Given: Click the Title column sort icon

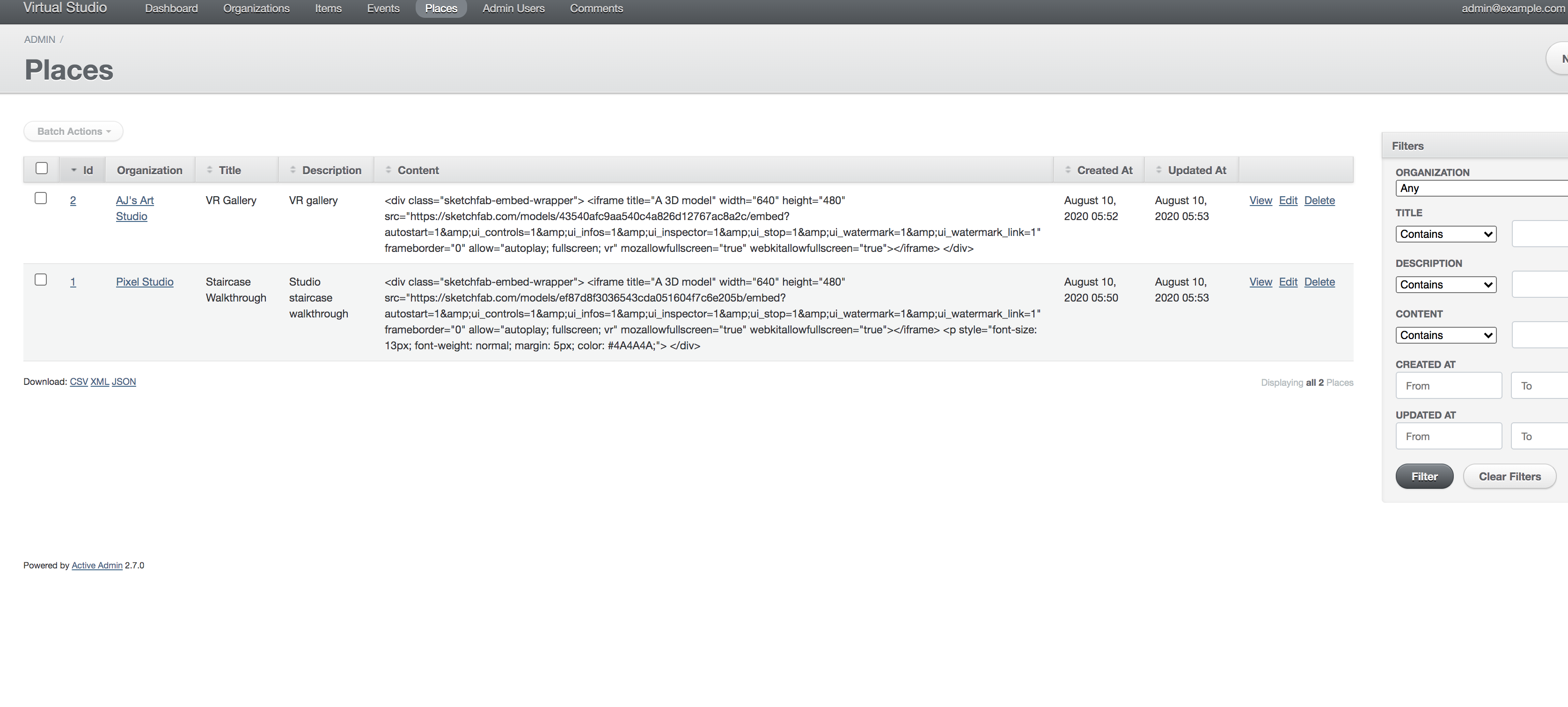Looking at the screenshot, I should coord(209,170).
